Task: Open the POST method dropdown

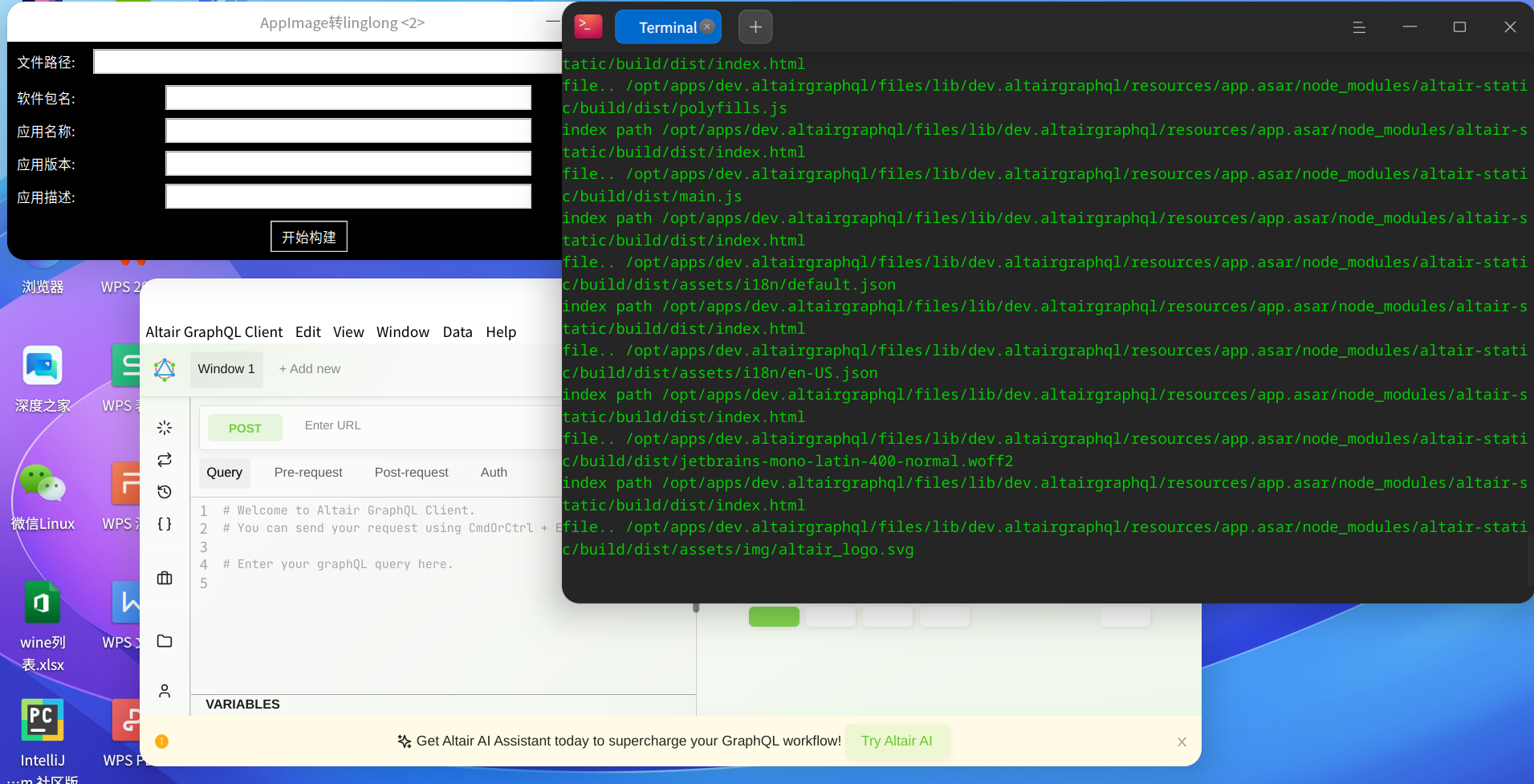Action: point(245,428)
